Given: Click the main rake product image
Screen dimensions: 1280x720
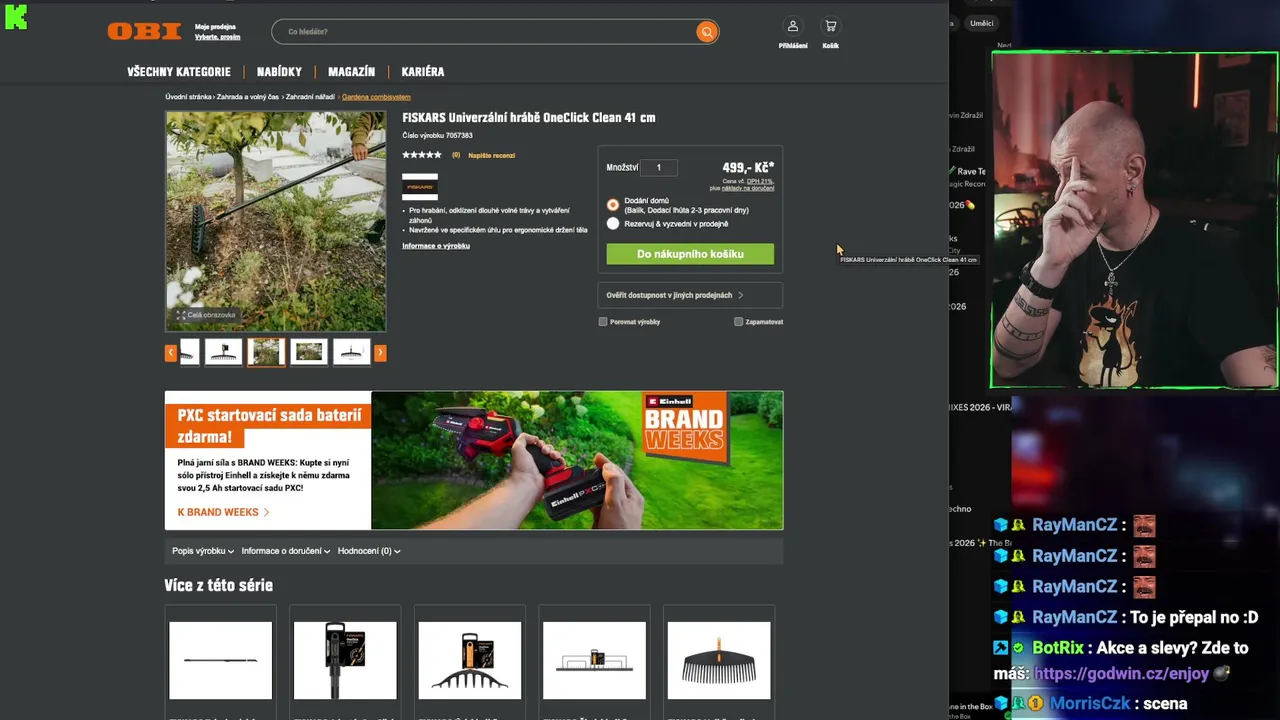Looking at the screenshot, I should (x=275, y=221).
